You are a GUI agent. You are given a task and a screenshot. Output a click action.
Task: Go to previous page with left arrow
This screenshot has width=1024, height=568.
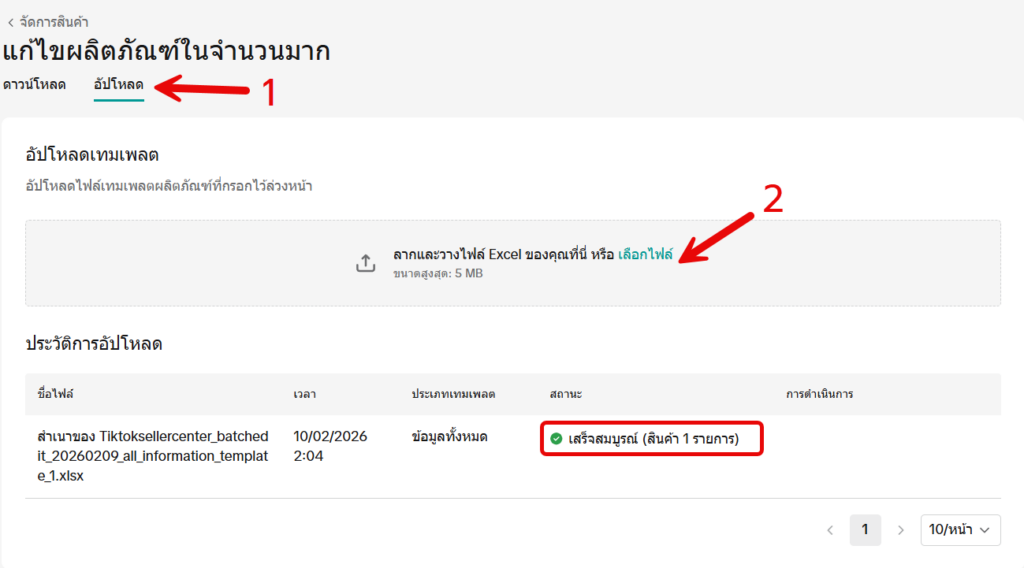pos(829,530)
